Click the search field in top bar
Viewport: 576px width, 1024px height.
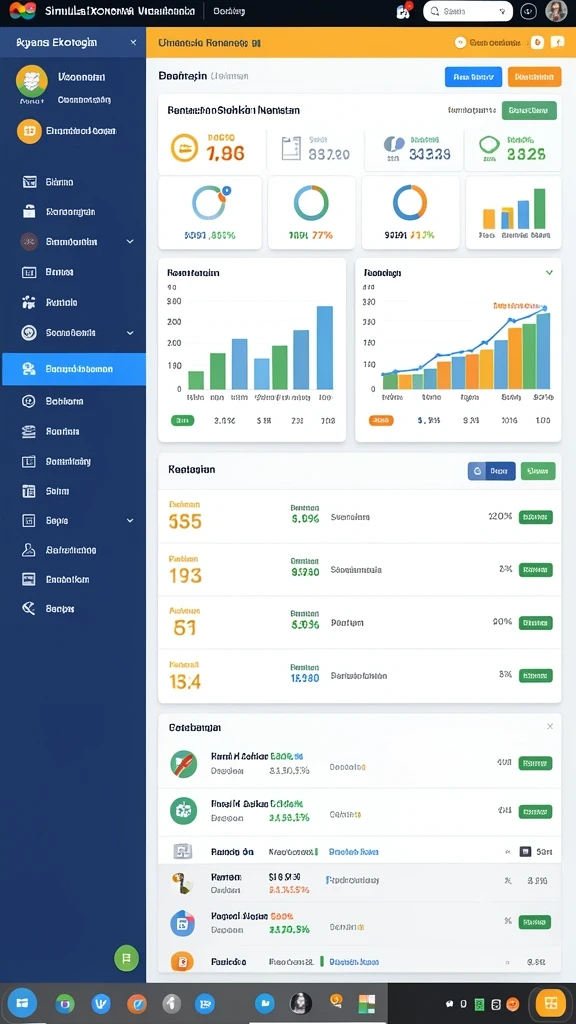click(x=468, y=11)
